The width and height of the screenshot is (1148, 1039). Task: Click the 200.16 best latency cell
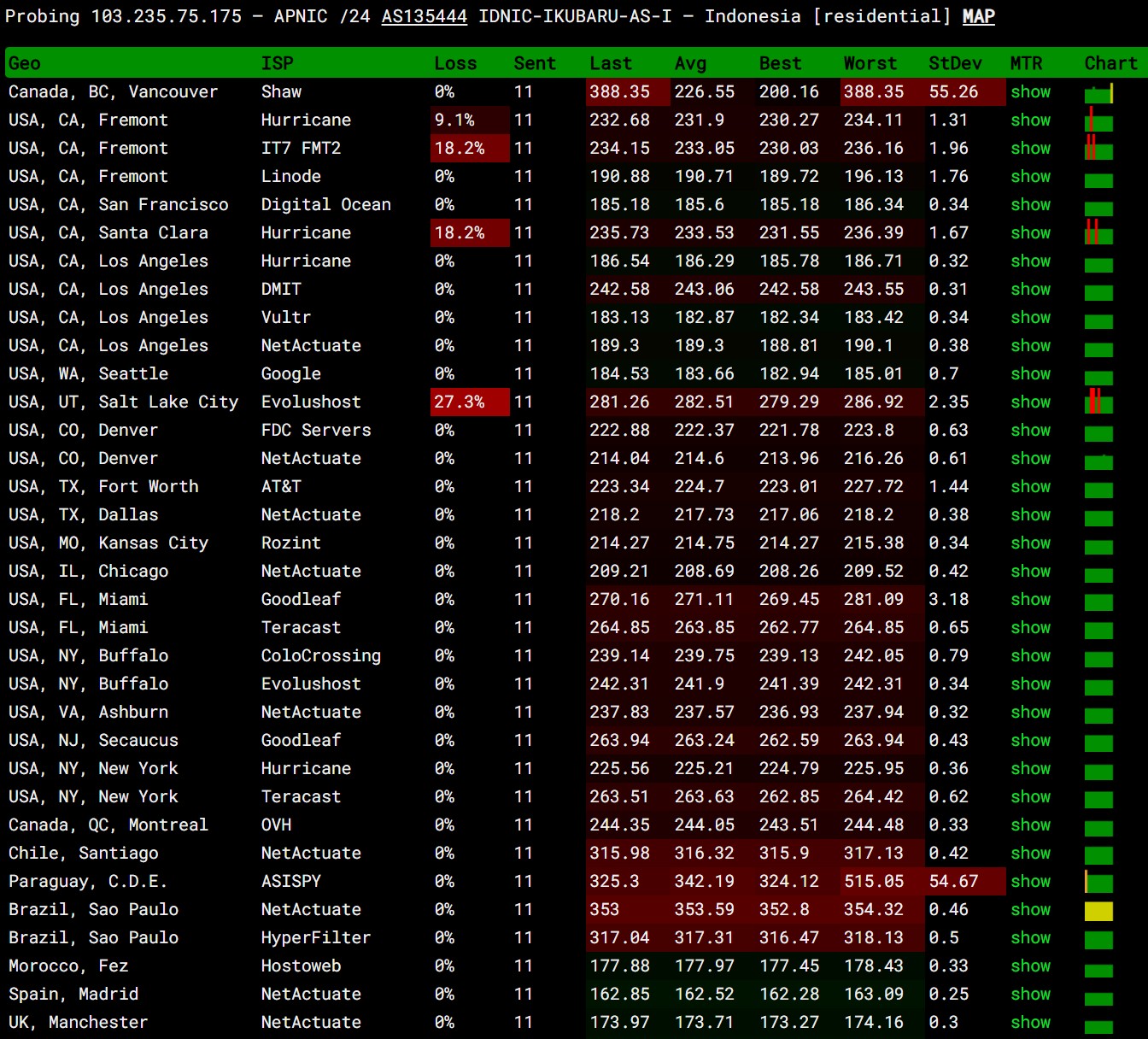pos(797,91)
